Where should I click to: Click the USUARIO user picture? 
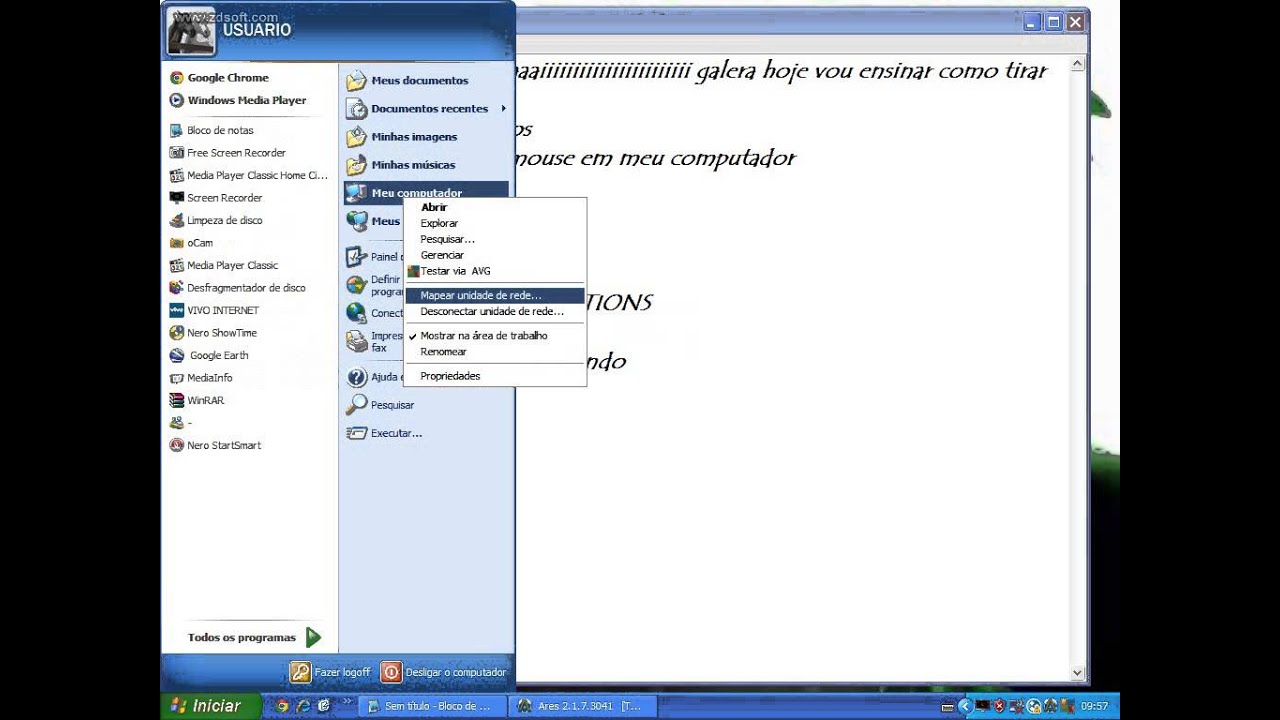point(191,30)
